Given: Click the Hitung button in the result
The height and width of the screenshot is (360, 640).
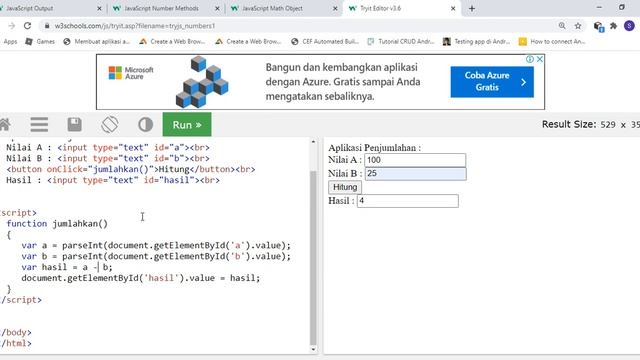Looking at the screenshot, I should point(345,187).
